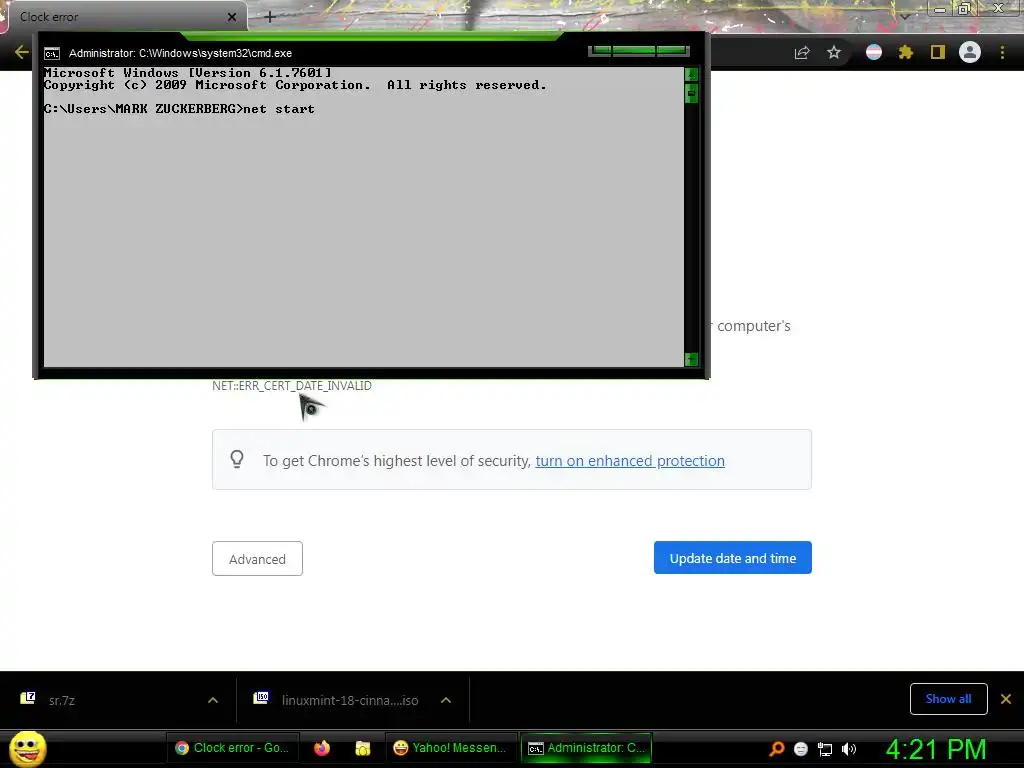Viewport: 1024px width, 768px height.
Task: Open the network tray icon
Action: [x=825, y=749]
